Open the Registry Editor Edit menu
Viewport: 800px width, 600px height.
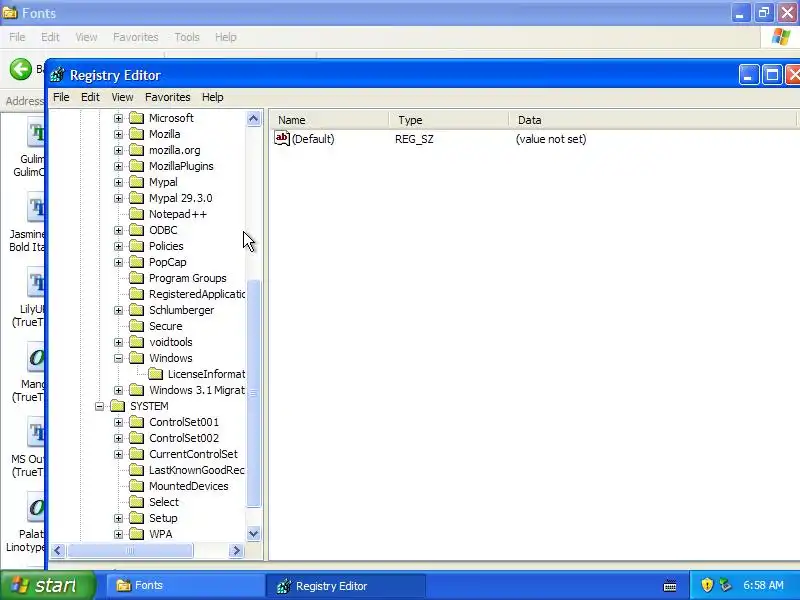[90, 97]
